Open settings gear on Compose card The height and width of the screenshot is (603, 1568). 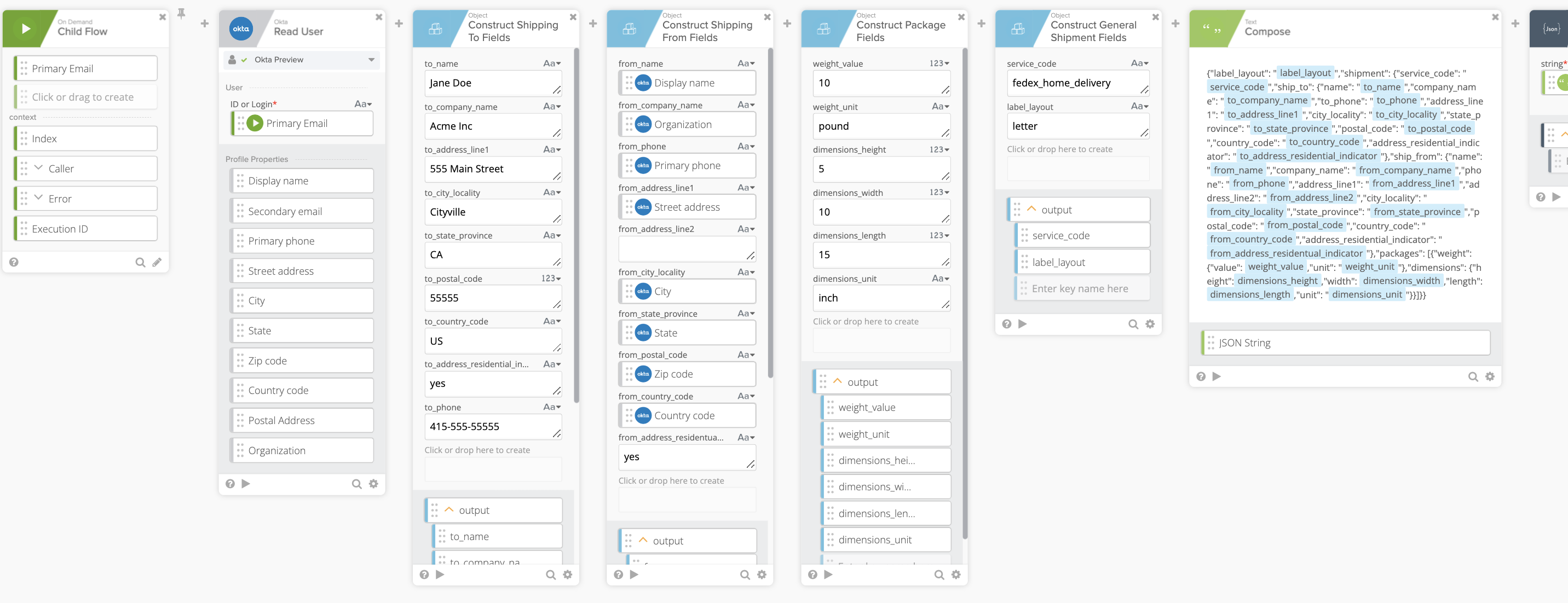pos(1490,376)
